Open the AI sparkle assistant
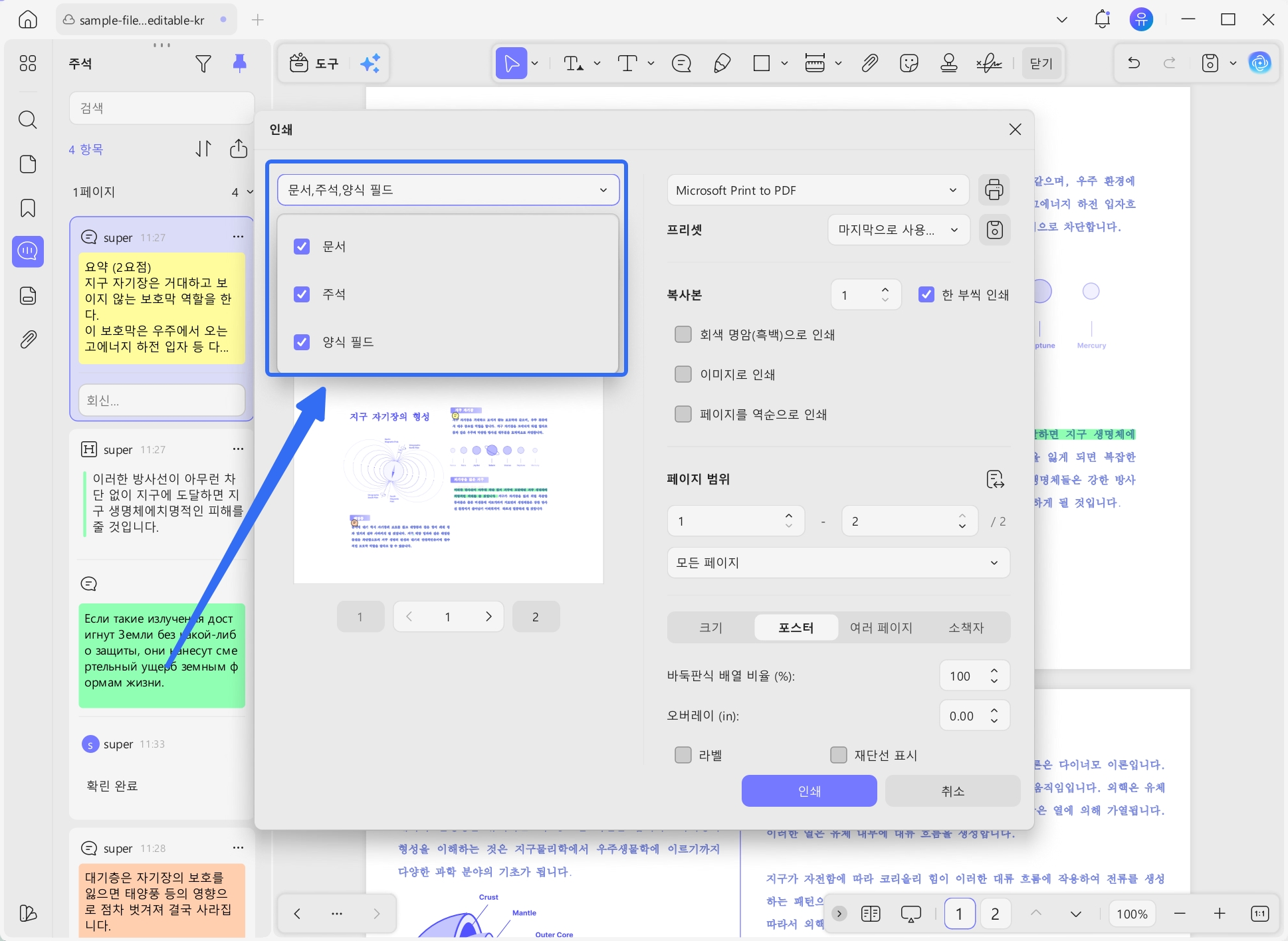This screenshot has height=941, width=1288. click(x=370, y=63)
